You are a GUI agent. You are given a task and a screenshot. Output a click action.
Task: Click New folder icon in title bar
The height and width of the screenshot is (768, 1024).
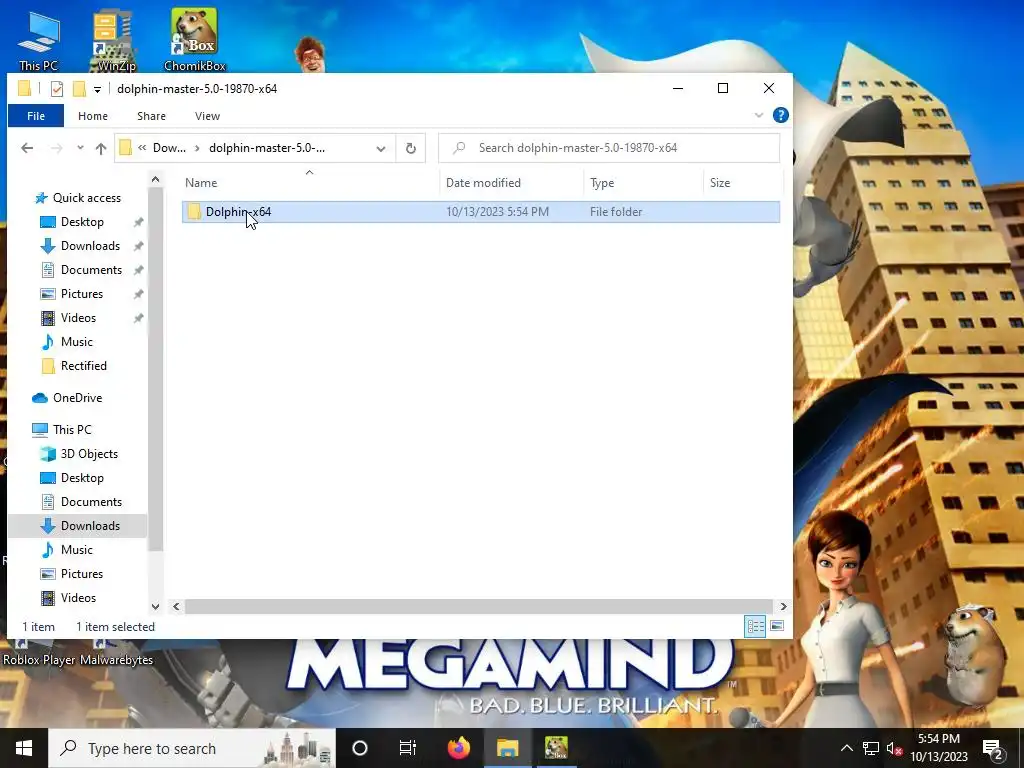pos(79,88)
